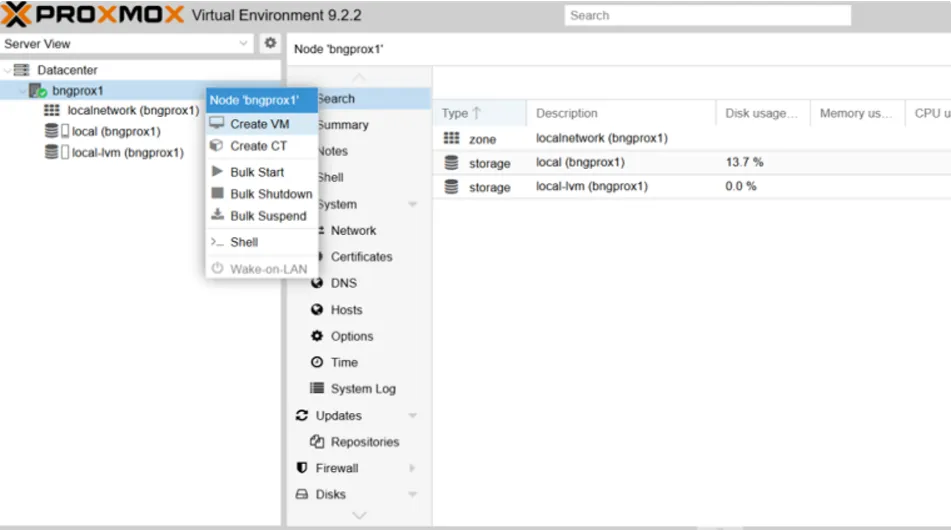Click the 0.0 % disk usage cell
The image size is (951, 530).
coord(741,186)
